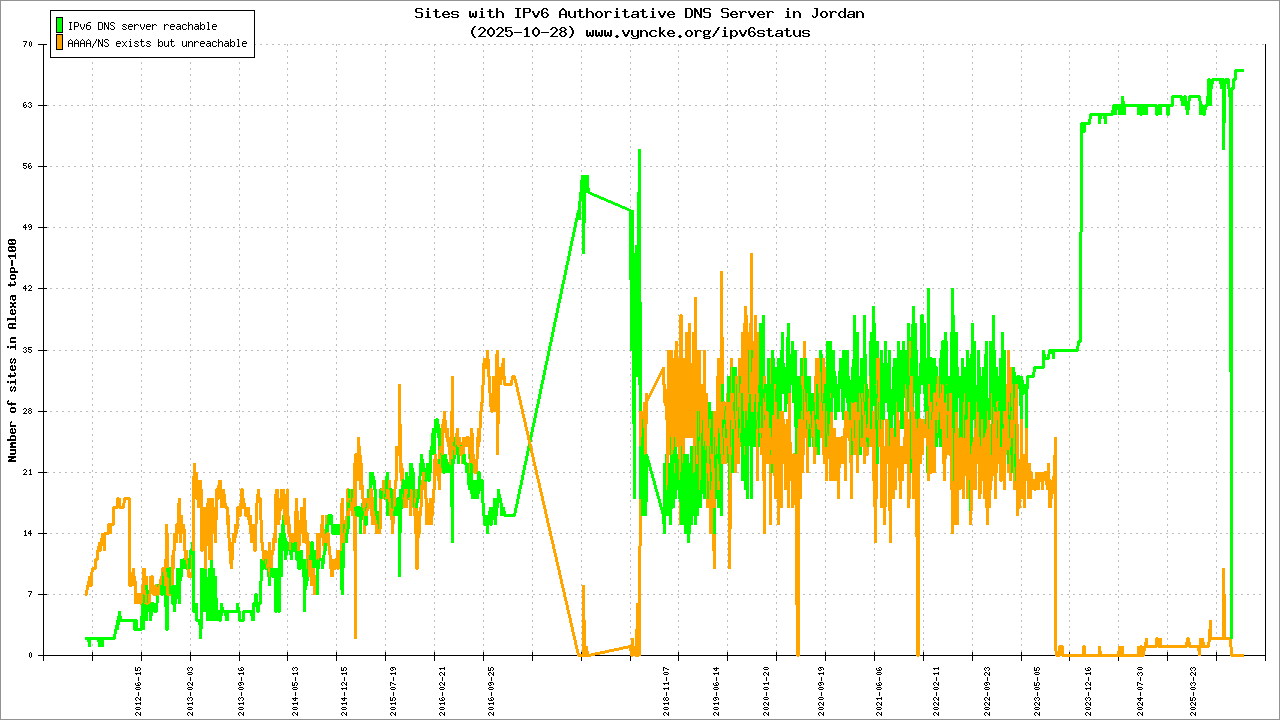Click the 2023-12-16 date label
The image size is (1280, 720).
[x=1088, y=692]
